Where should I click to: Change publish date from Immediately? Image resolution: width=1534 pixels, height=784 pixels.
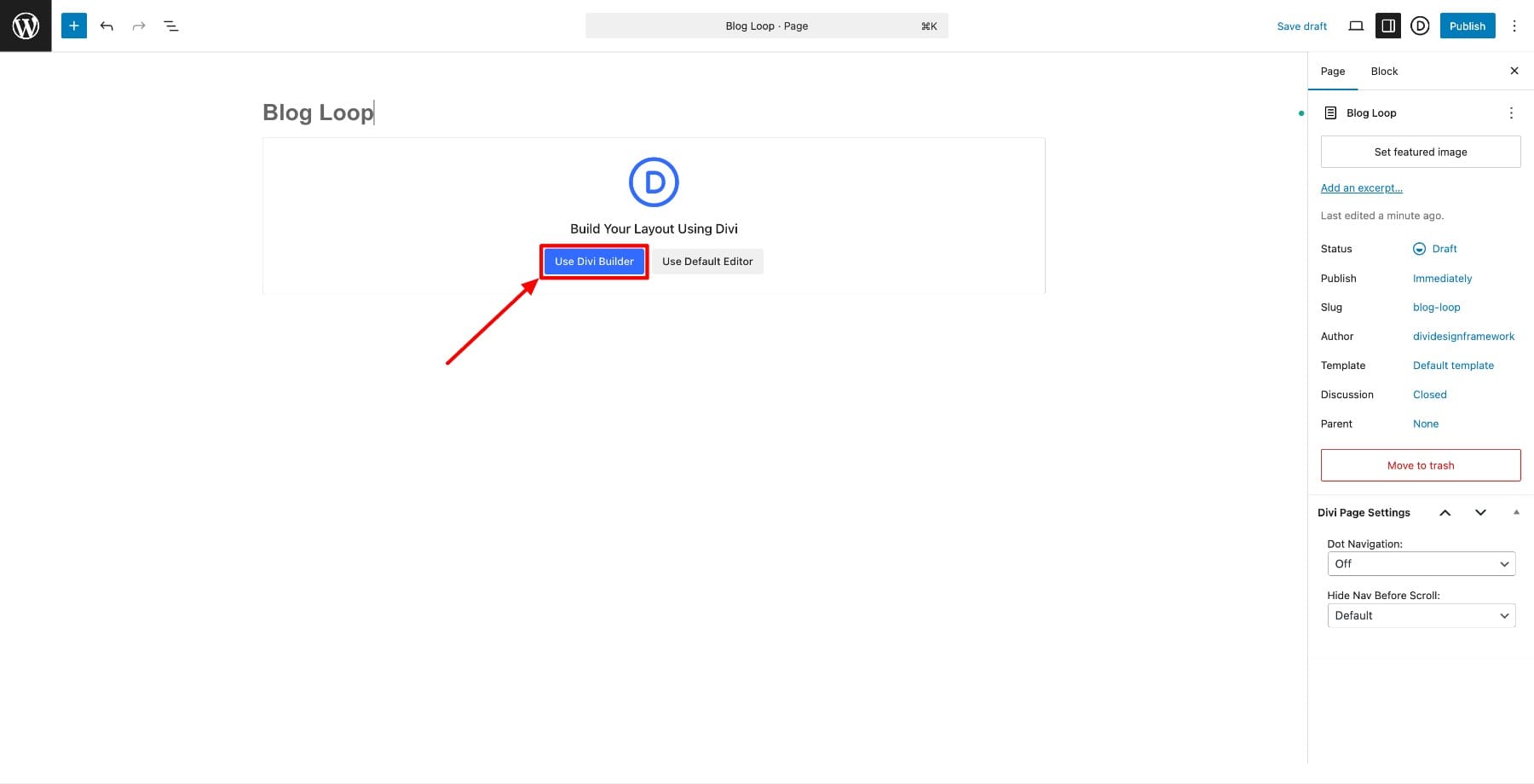[1442, 279]
